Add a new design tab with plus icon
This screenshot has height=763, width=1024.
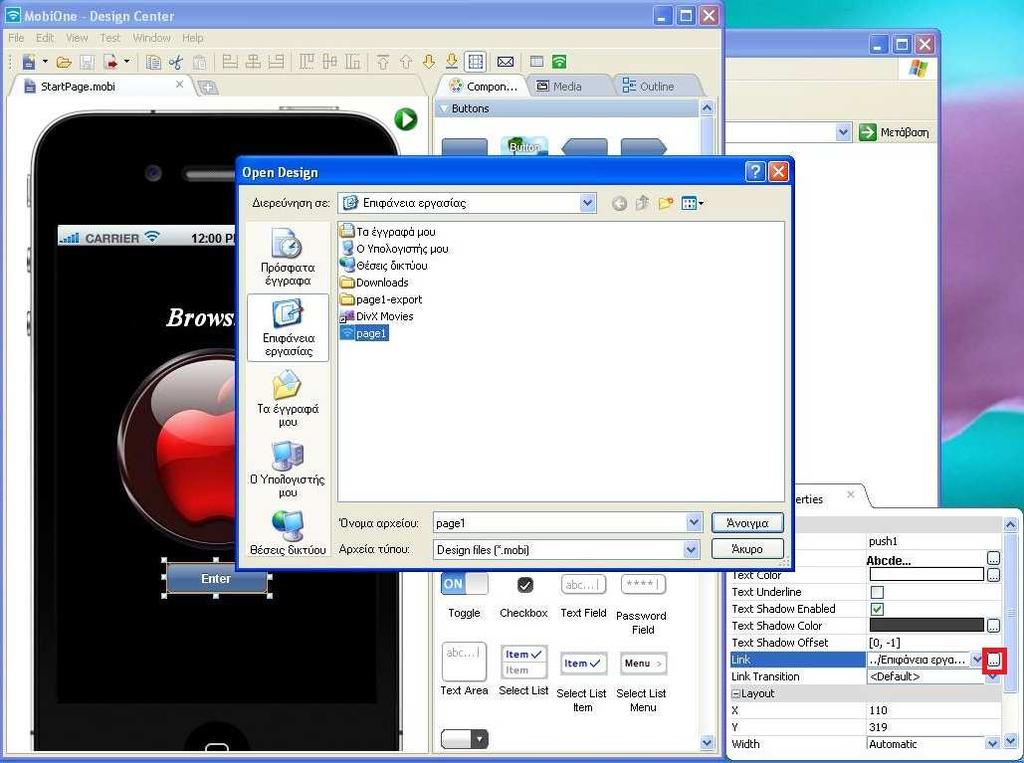[208, 87]
